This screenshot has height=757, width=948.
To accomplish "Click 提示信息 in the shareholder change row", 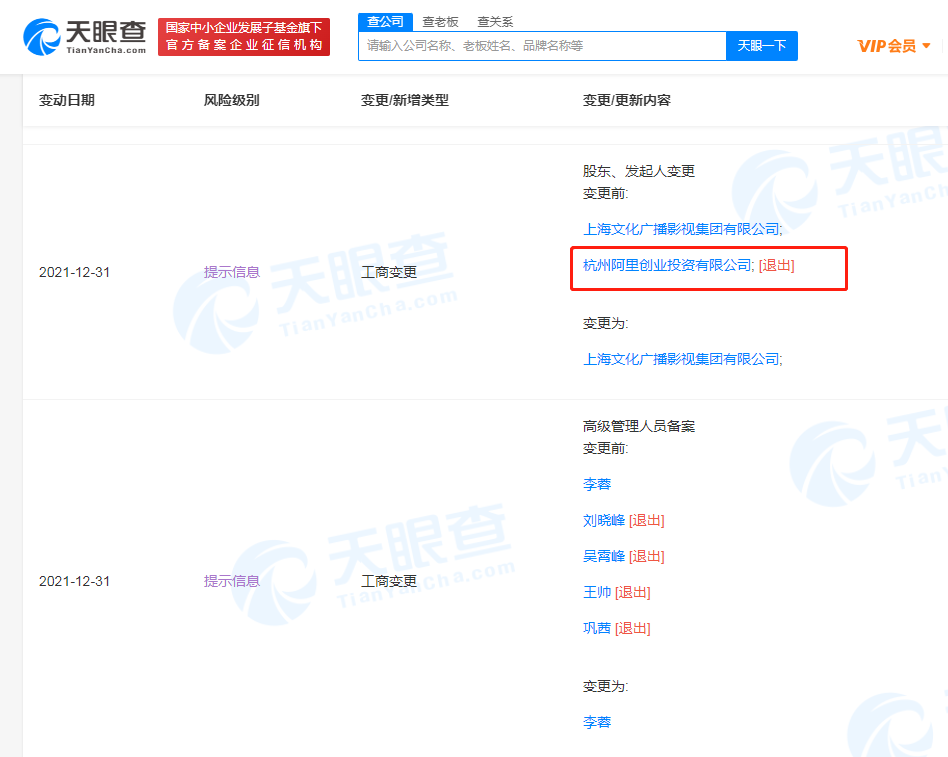I will (x=232, y=272).
